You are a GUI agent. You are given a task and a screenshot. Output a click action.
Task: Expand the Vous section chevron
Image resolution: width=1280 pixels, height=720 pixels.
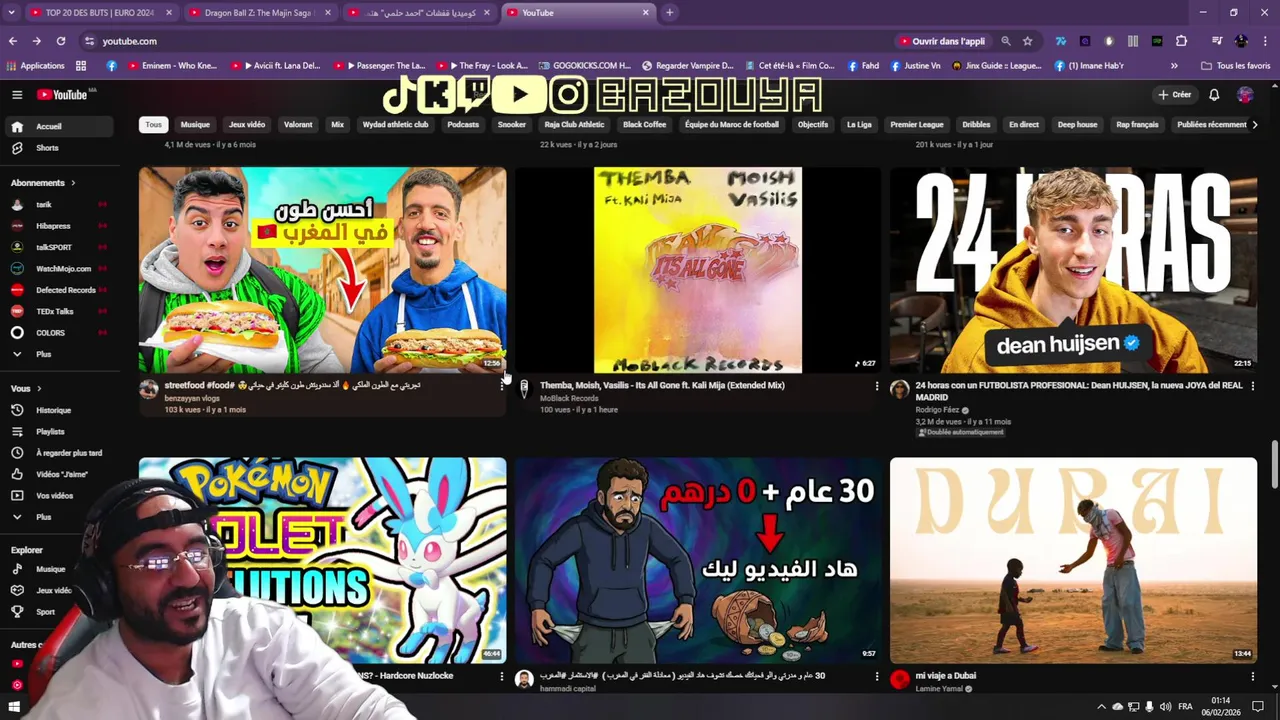pos(39,388)
